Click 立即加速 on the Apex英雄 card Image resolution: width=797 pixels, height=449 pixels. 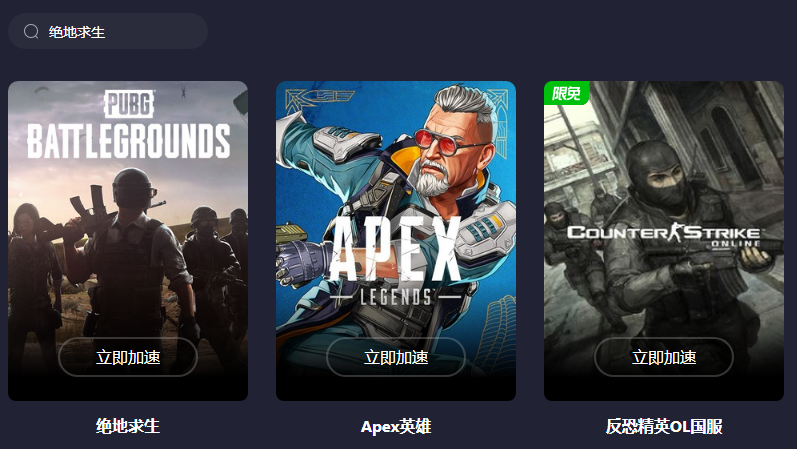pyautogui.click(x=396, y=357)
